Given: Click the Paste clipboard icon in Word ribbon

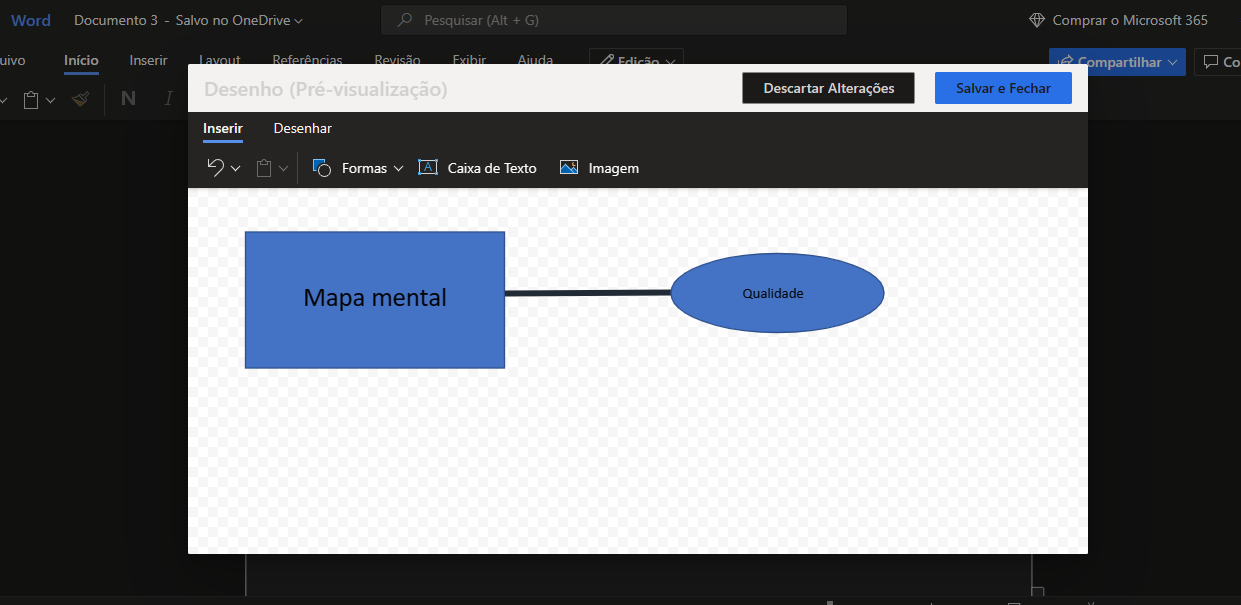Looking at the screenshot, I should tap(31, 99).
